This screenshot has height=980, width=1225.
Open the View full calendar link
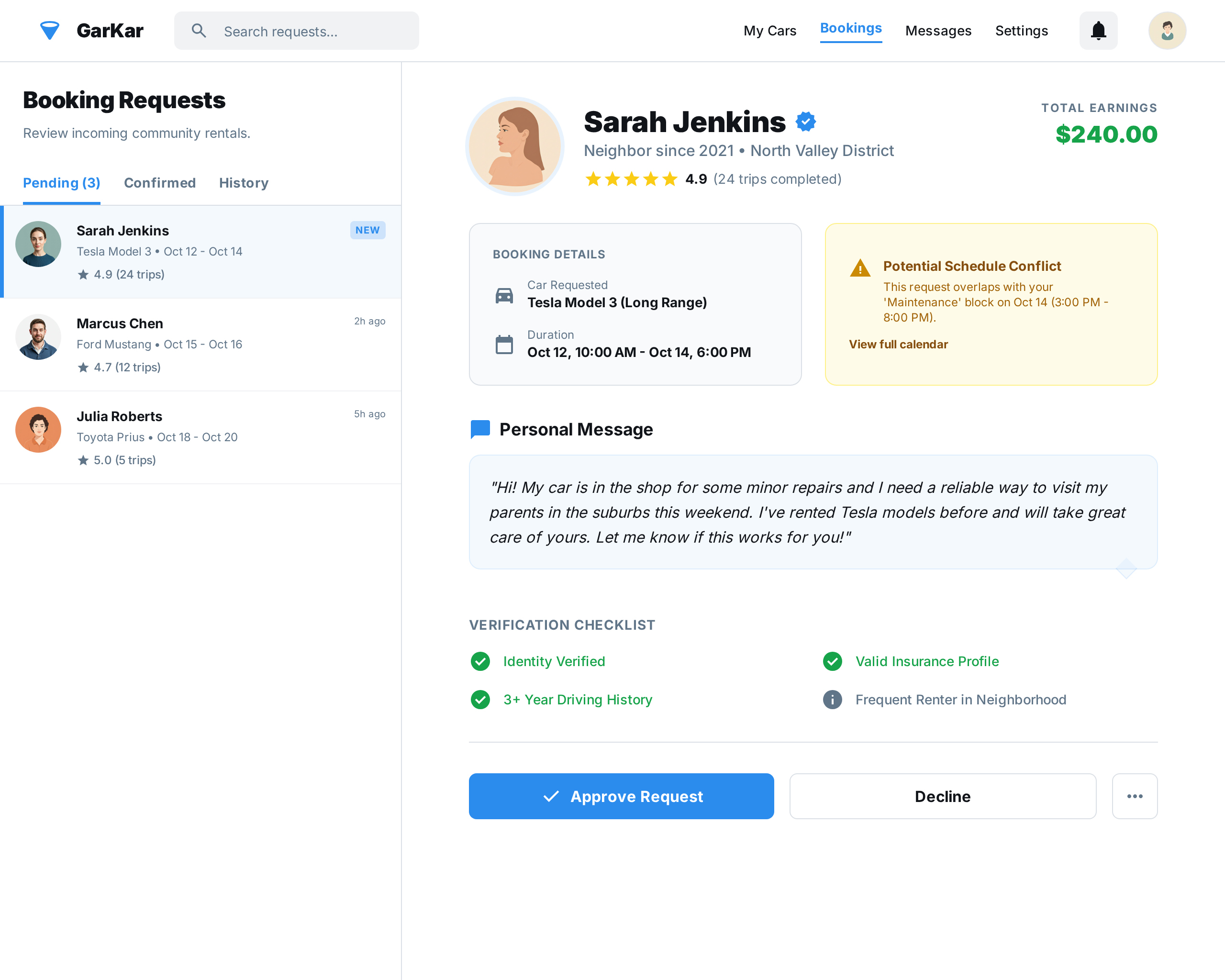tap(898, 344)
